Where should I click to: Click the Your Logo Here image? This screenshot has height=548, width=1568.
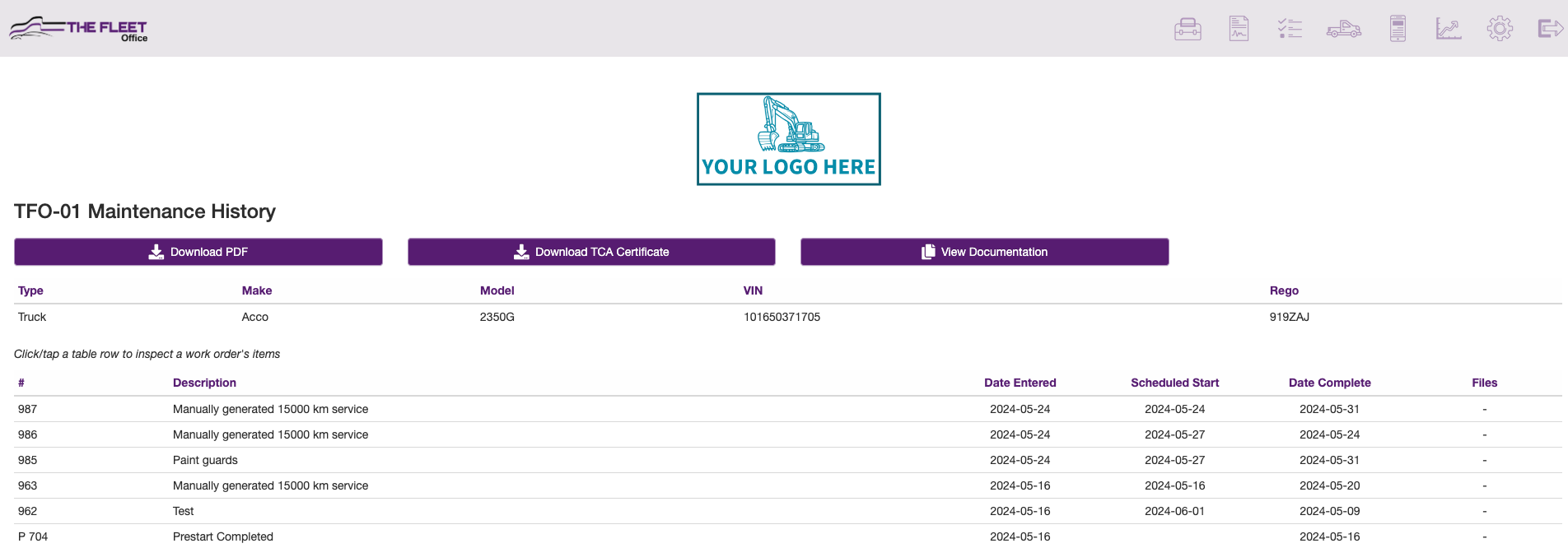[x=789, y=139]
